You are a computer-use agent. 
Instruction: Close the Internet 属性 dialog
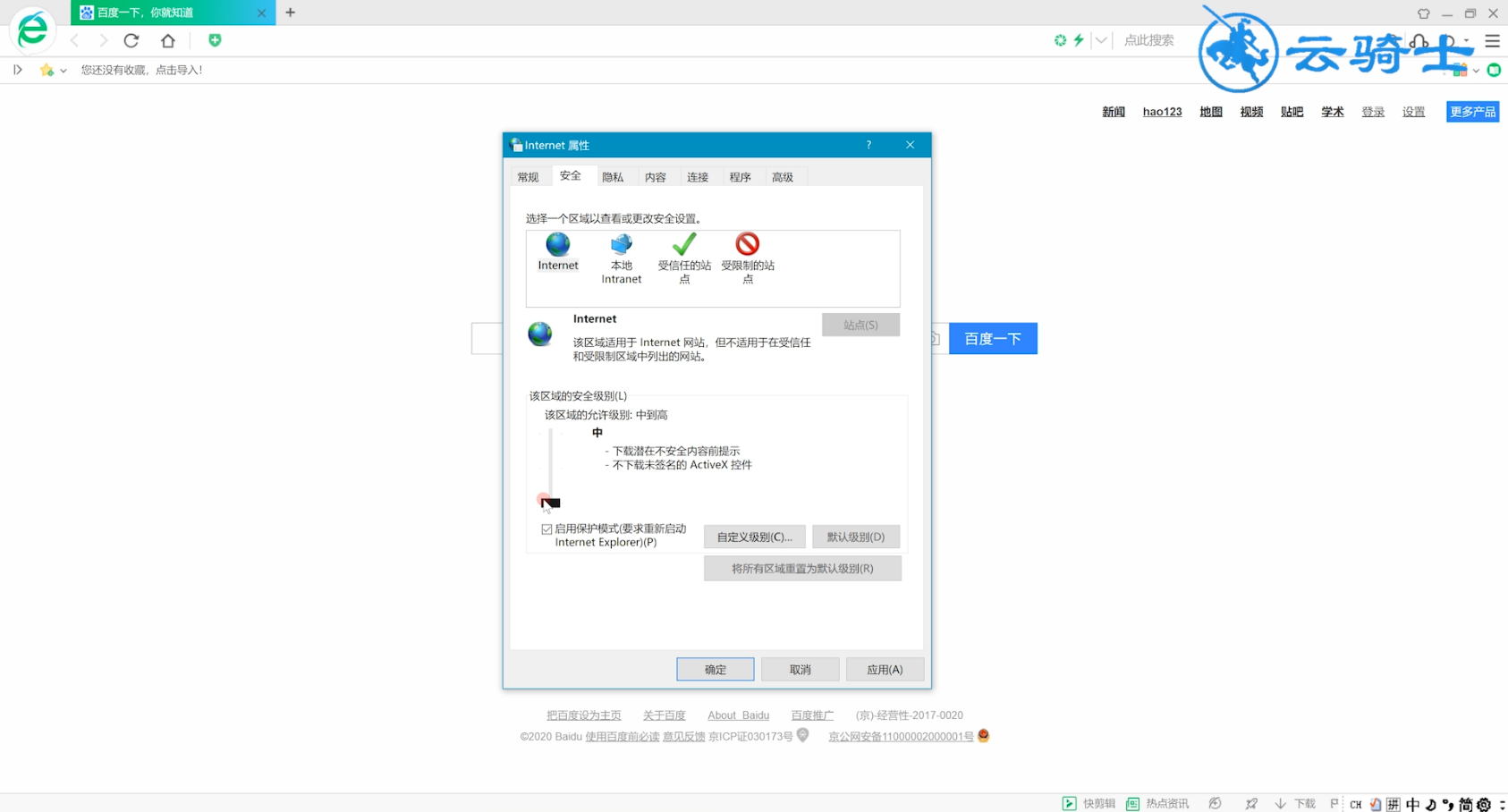point(910,145)
